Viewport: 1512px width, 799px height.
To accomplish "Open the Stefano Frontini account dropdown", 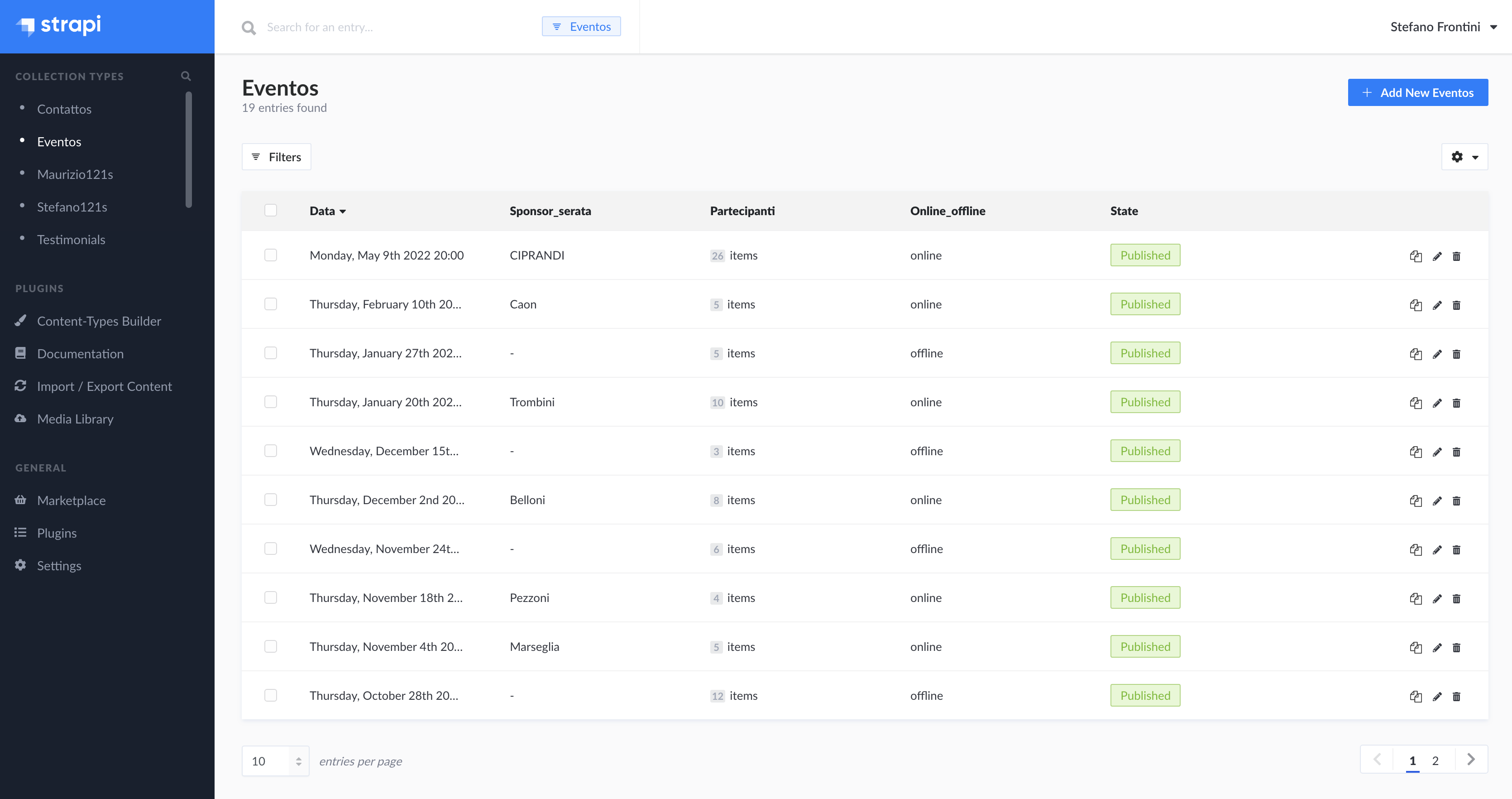I will click(1445, 26).
